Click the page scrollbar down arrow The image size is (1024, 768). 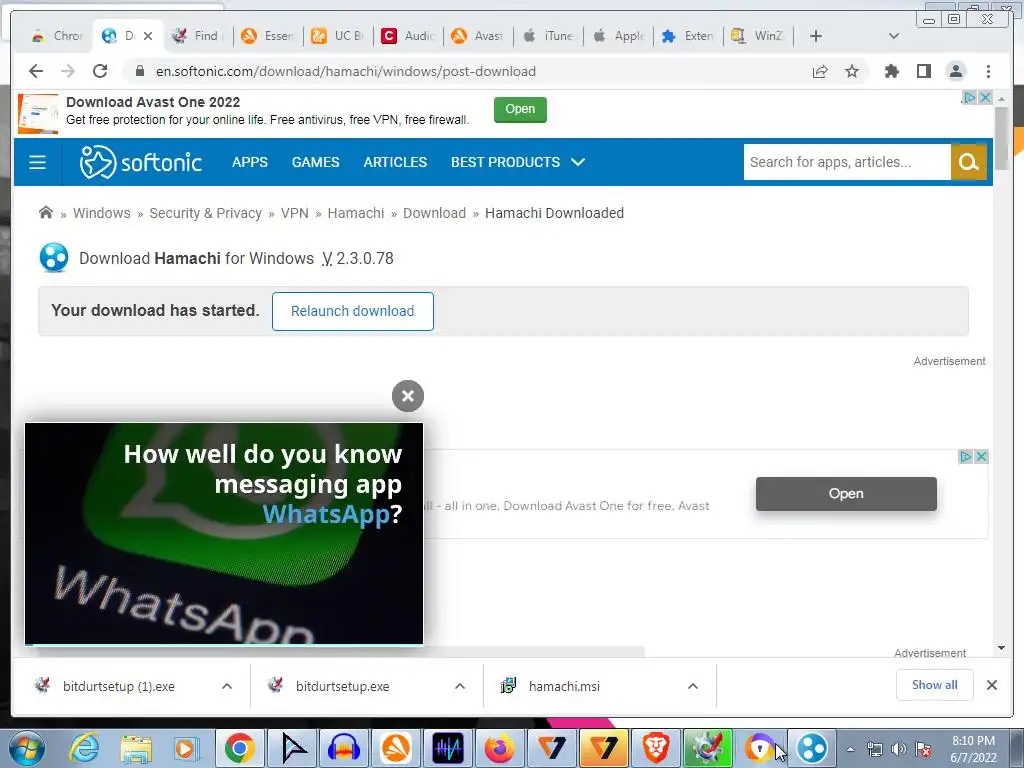tap(1001, 648)
